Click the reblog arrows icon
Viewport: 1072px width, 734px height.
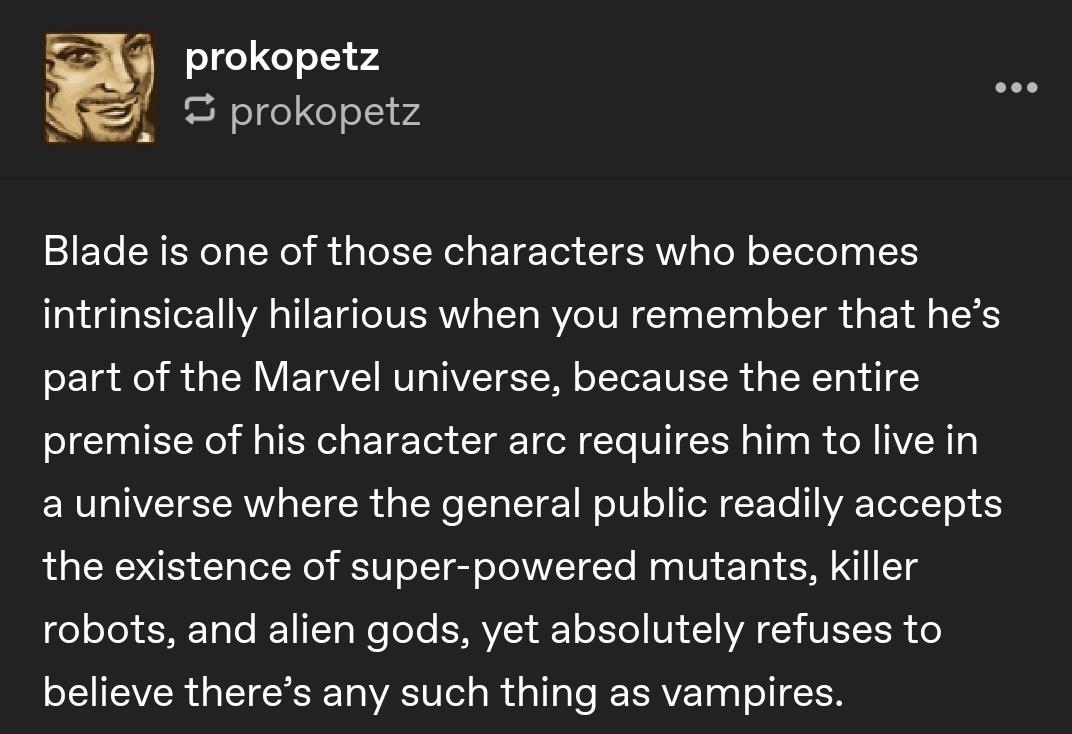201,111
